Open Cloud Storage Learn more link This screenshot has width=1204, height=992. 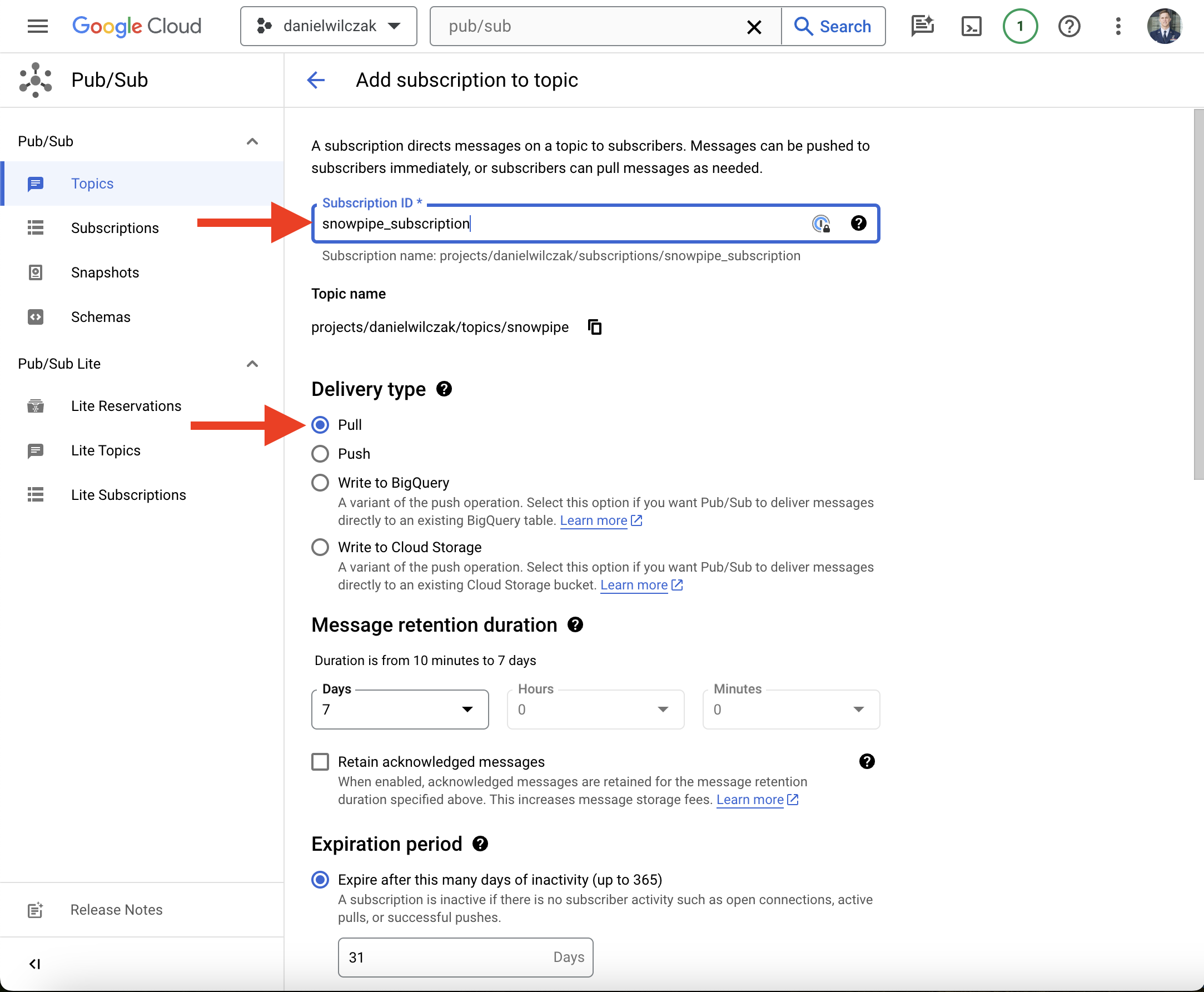(641, 585)
